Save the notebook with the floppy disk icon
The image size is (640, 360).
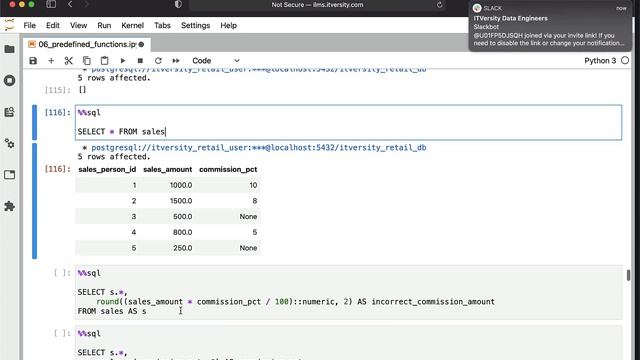(x=33, y=61)
